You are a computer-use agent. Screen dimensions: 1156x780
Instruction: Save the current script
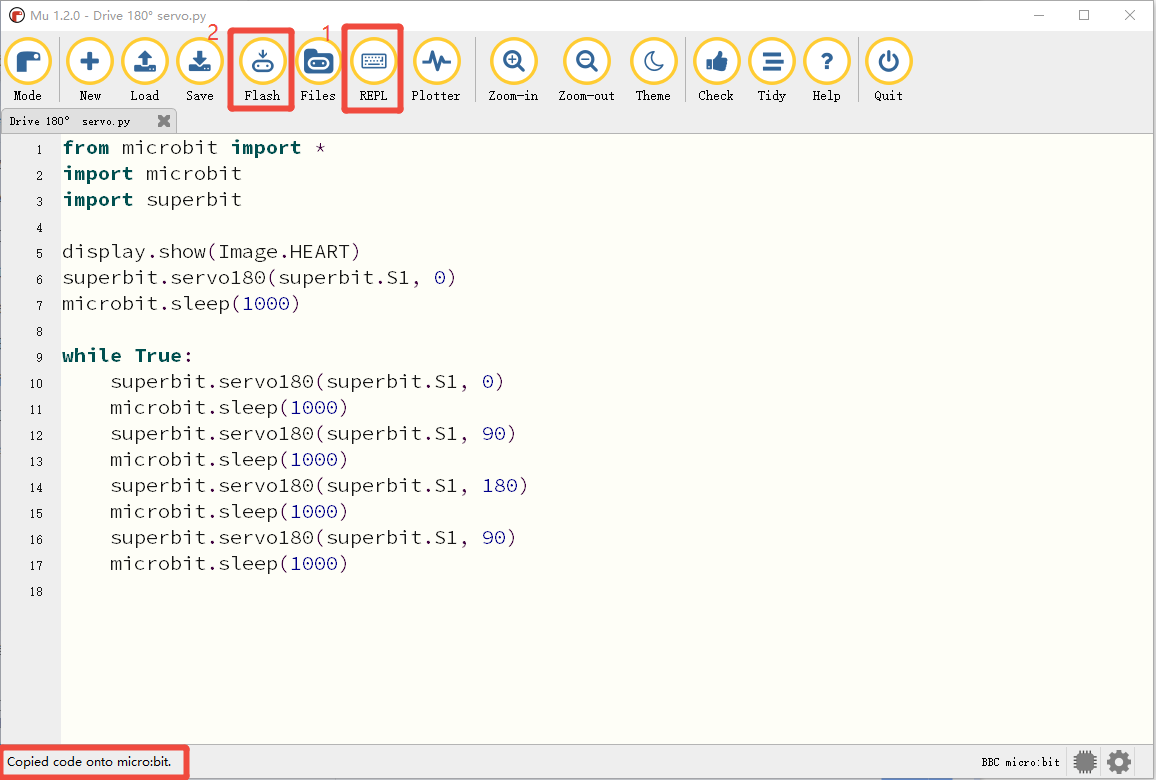coord(199,71)
